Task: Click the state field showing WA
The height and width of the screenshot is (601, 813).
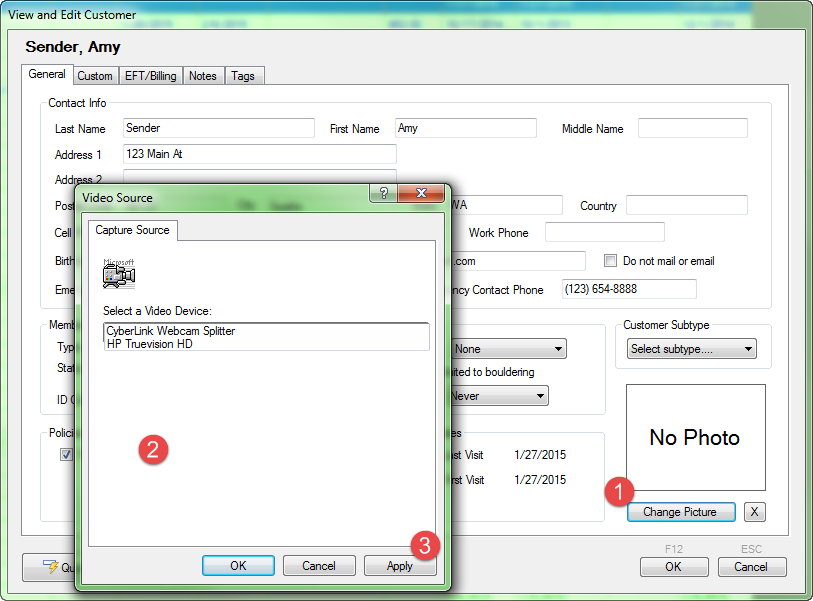Action: pos(506,205)
